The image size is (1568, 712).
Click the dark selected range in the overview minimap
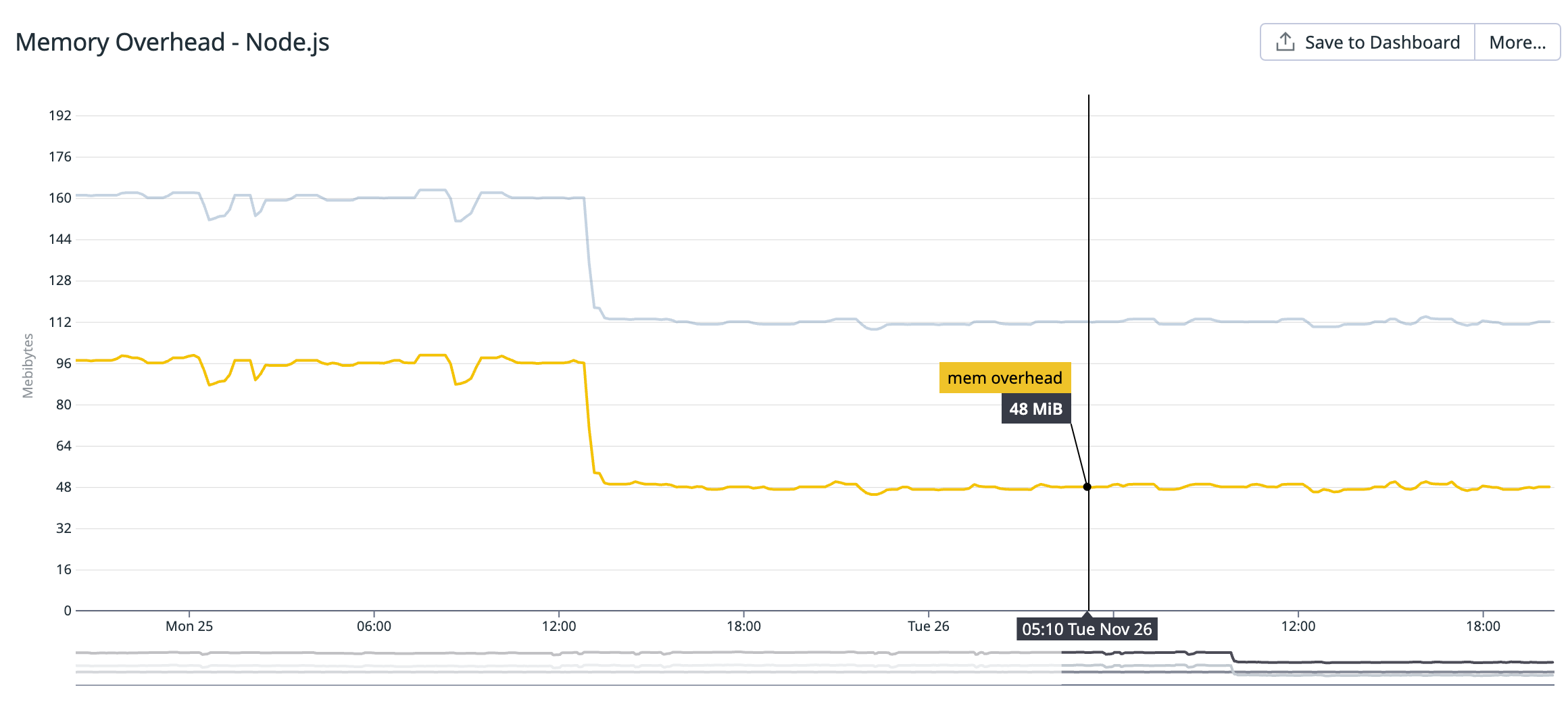(x=1307, y=664)
